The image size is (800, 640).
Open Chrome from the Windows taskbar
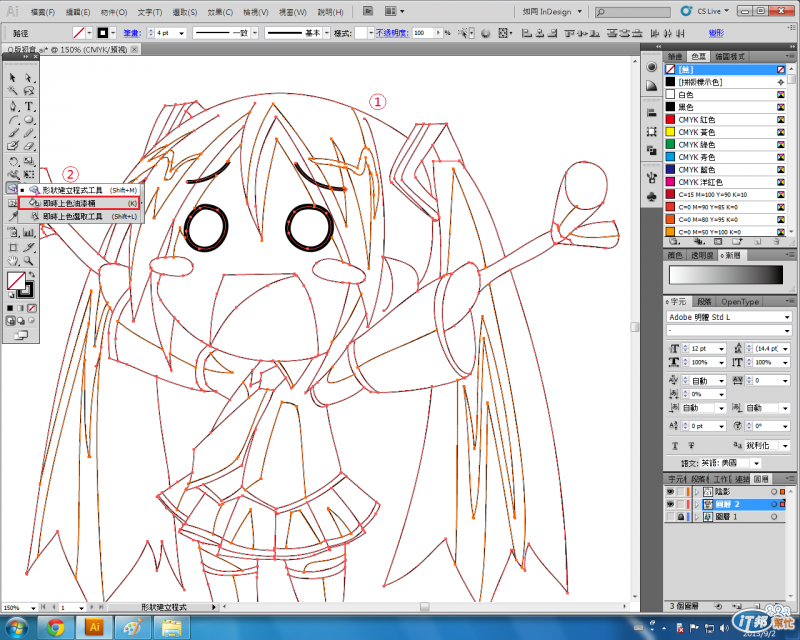(x=55, y=627)
